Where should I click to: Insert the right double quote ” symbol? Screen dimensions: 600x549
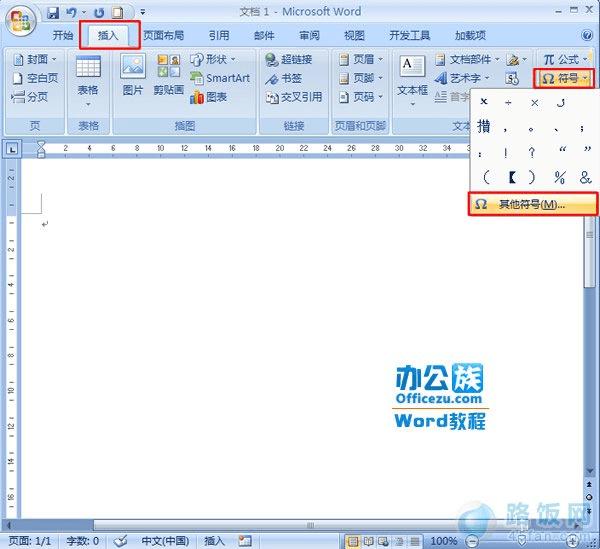(x=587, y=150)
